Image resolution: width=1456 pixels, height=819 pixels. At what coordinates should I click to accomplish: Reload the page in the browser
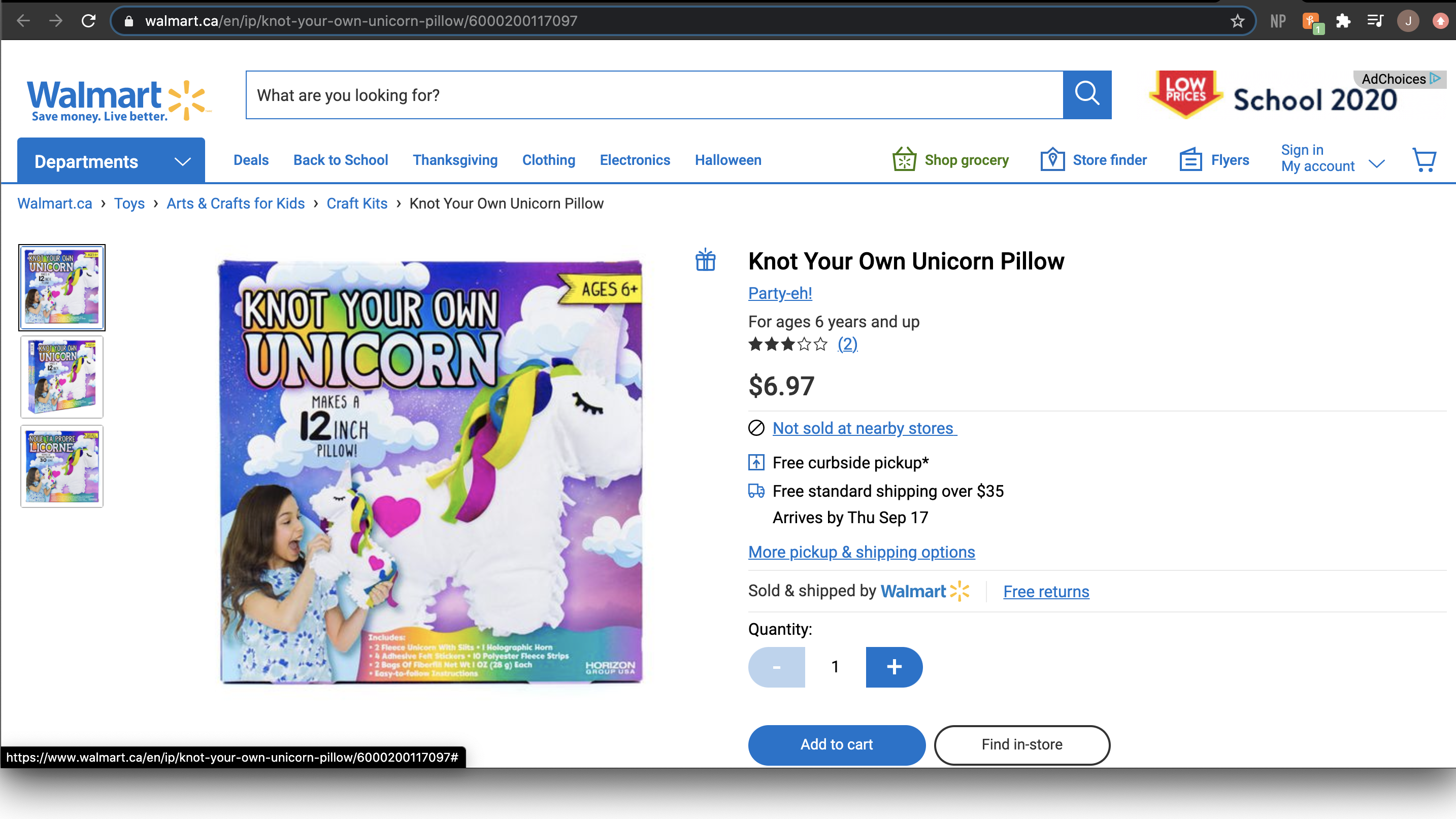pyautogui.click(x=88, y=21)
